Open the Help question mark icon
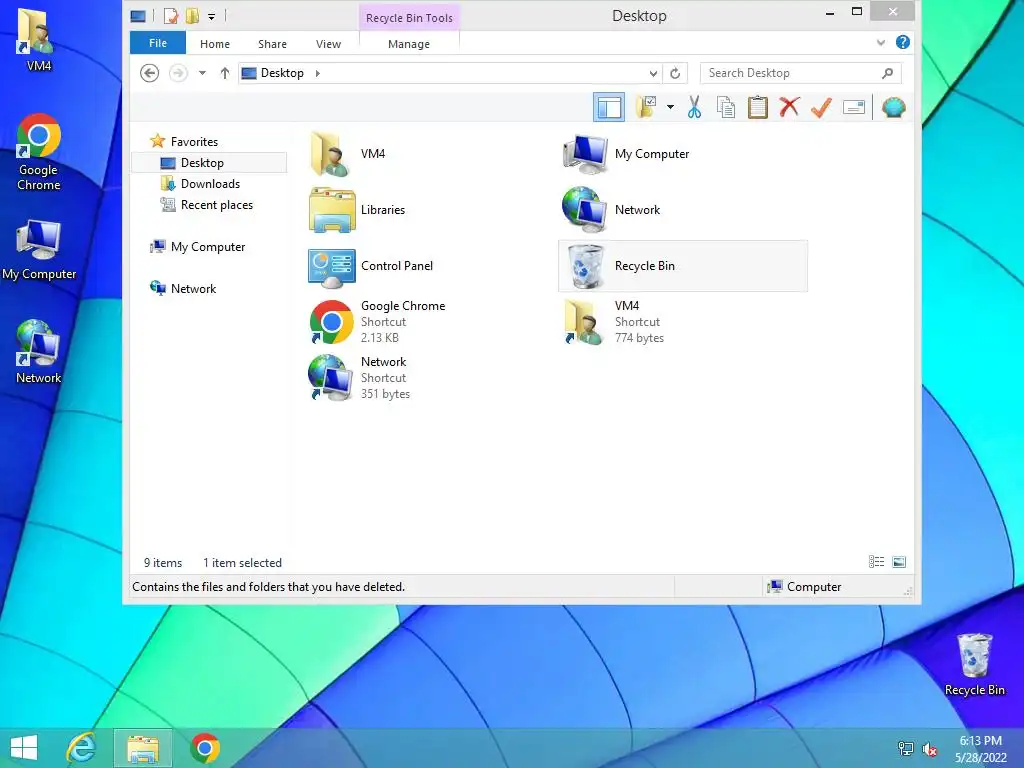Screen dimensions: 1024x768 pyautogui.click(x=903, y=42)
